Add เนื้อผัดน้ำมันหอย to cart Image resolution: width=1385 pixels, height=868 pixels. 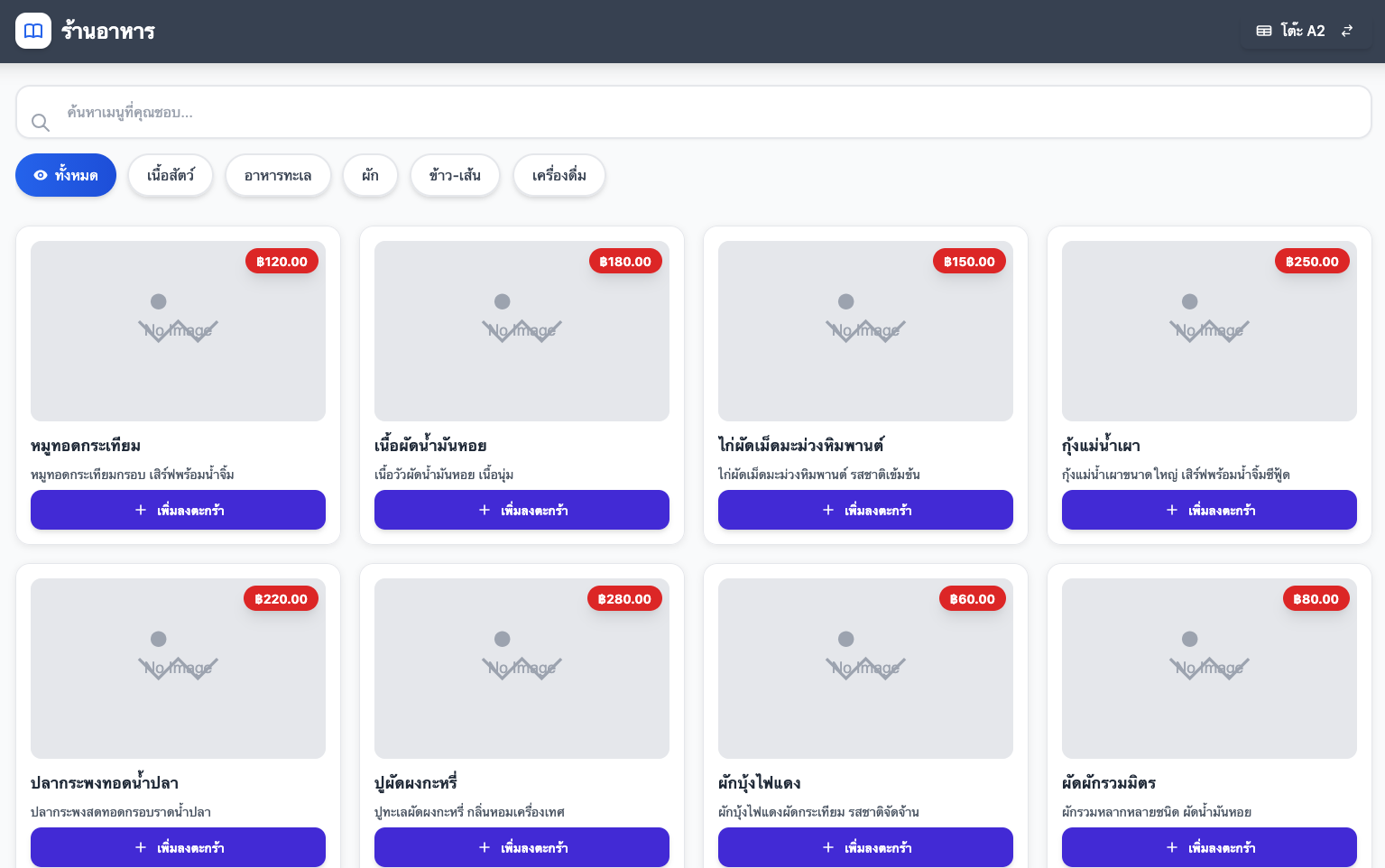coord(522,510)
